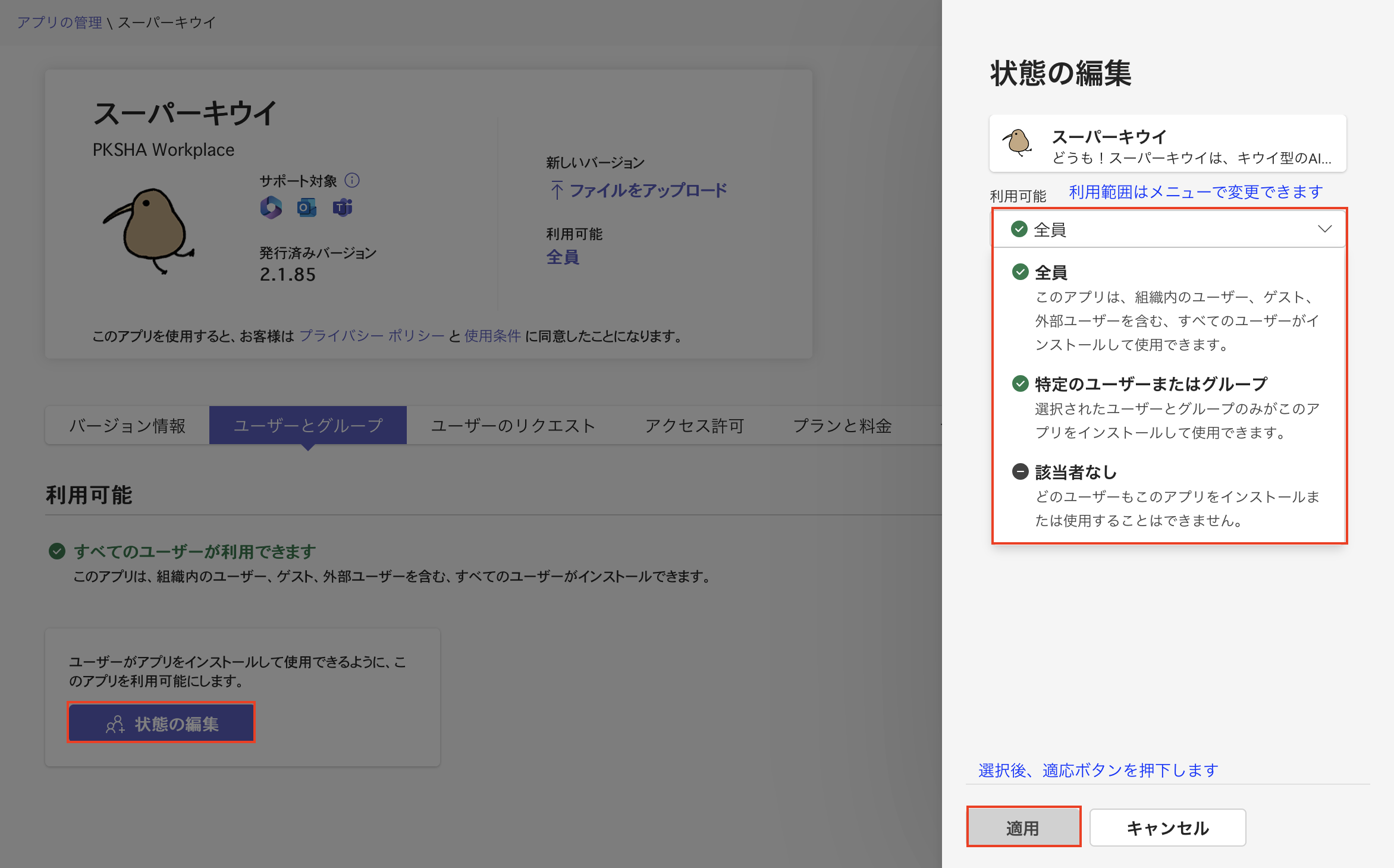Open the ユーザーのリクエスト tab
The width and height of the screenshot is (1394, 868).
point(513,426)
